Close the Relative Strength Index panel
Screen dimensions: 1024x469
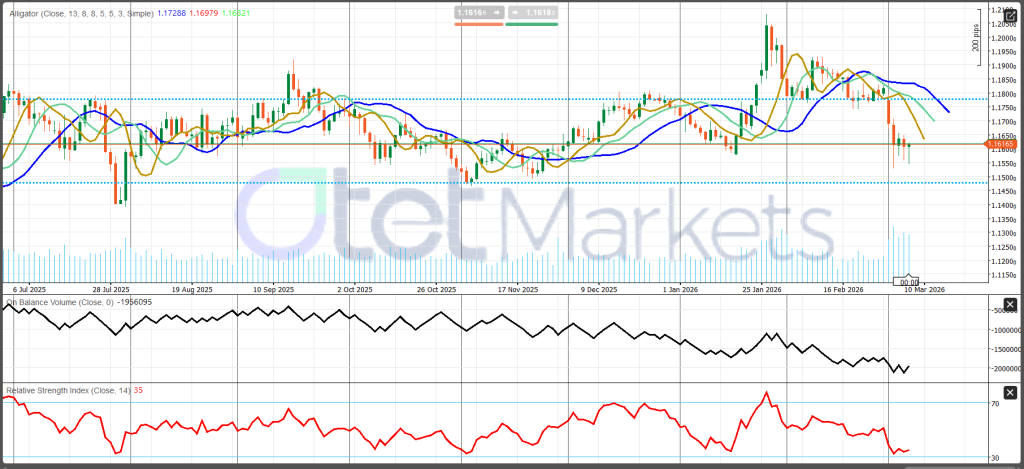click(1011, 392)
